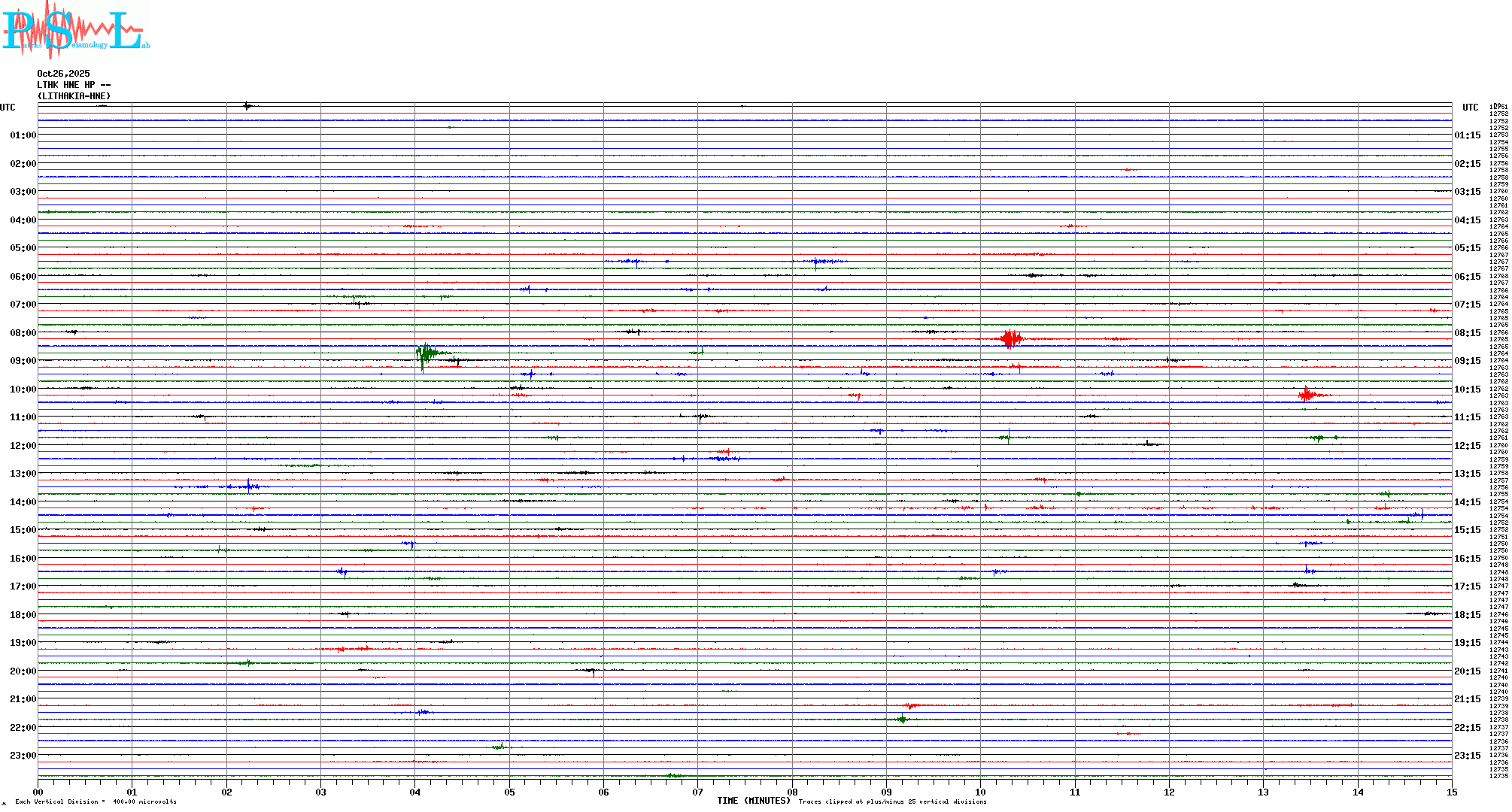The width and height of the screenshot is (1512, 812).
Task: Click the (LITHAKIA-HNE) station name text
Action: coord(74,96)
